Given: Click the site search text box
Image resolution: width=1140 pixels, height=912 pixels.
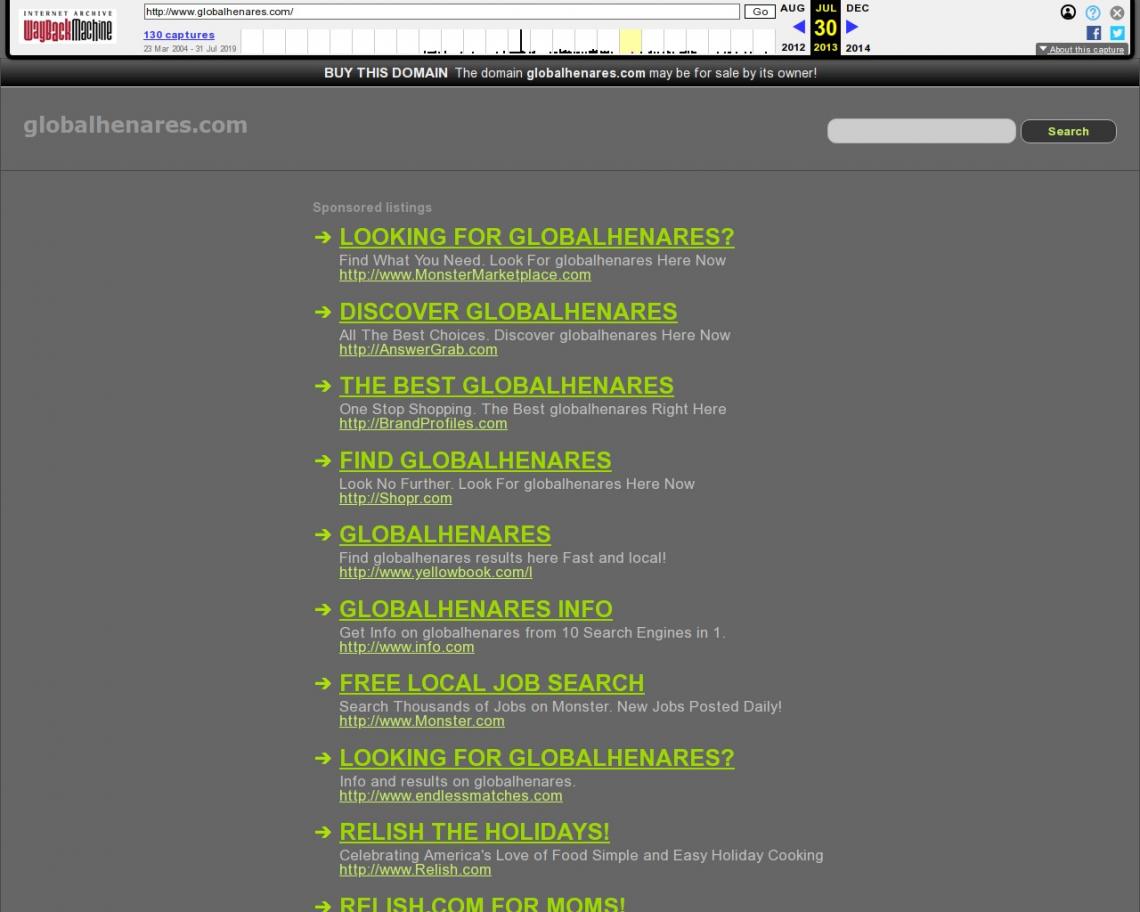Looking at the screenshot, I should point(921,131).
